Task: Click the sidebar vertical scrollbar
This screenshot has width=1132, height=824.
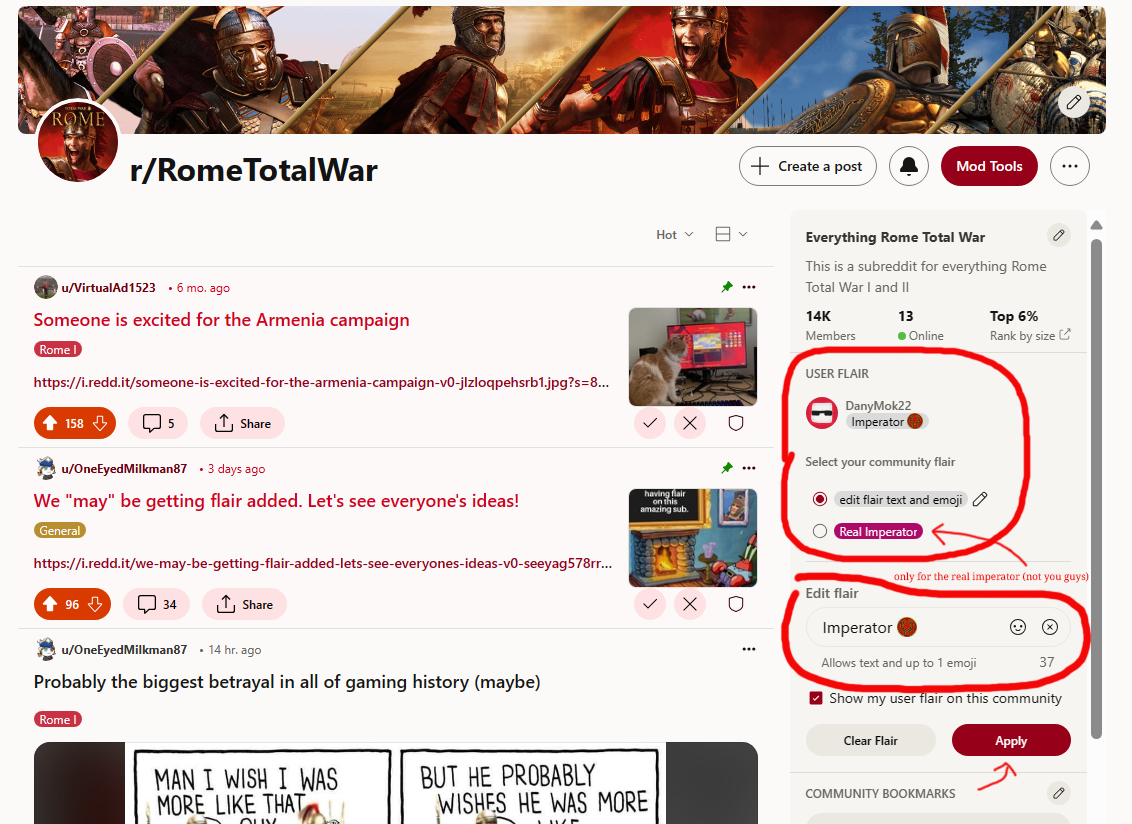Action: pyautogui.click(x=1096, y=489)
